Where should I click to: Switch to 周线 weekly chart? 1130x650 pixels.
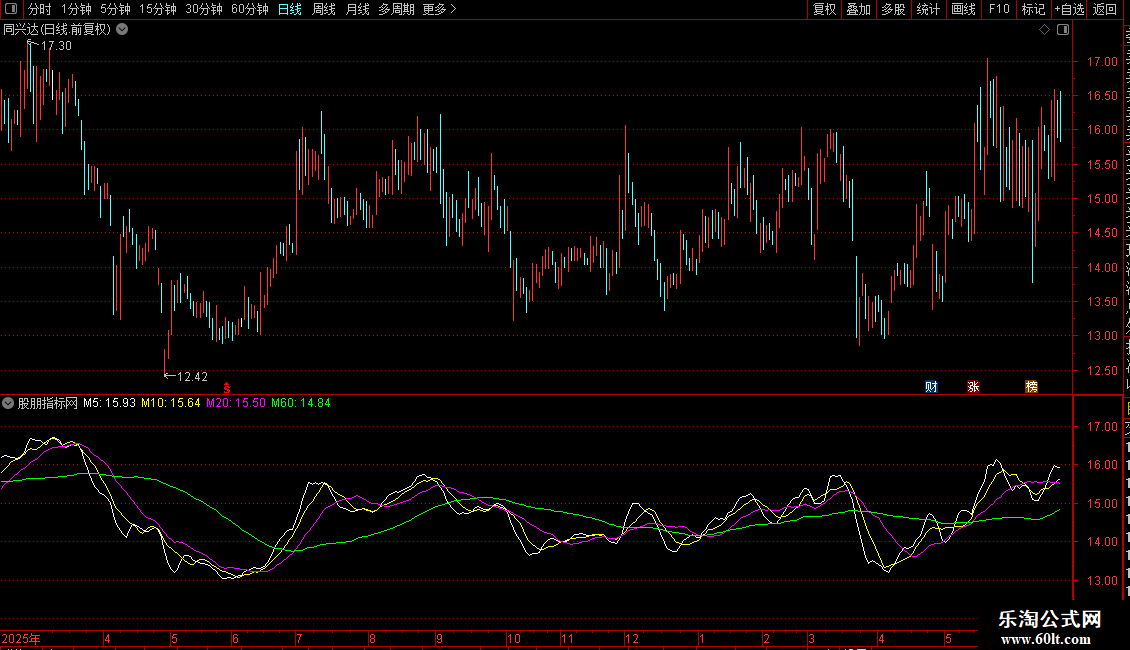324,9
